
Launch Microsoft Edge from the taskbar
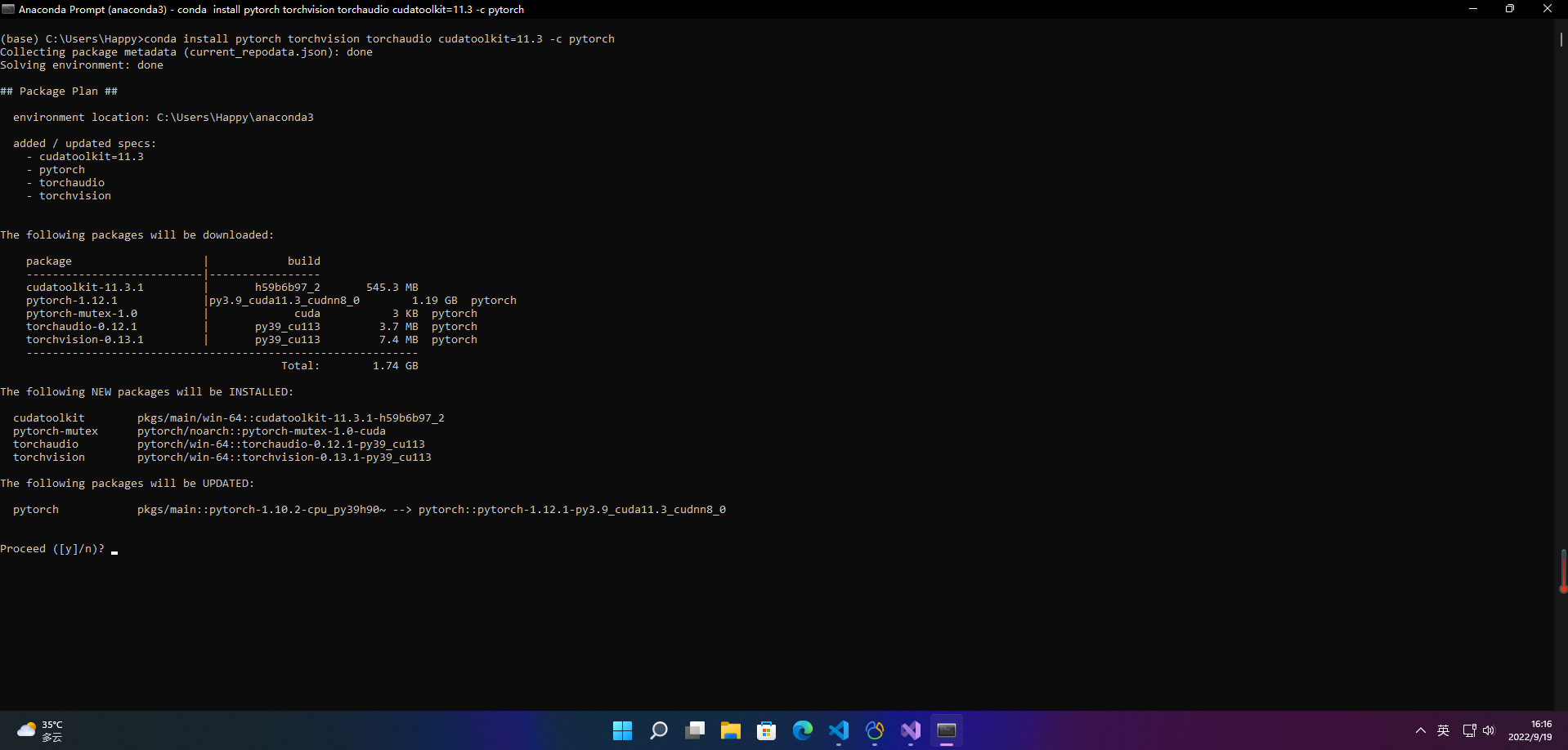click(802, 730)
